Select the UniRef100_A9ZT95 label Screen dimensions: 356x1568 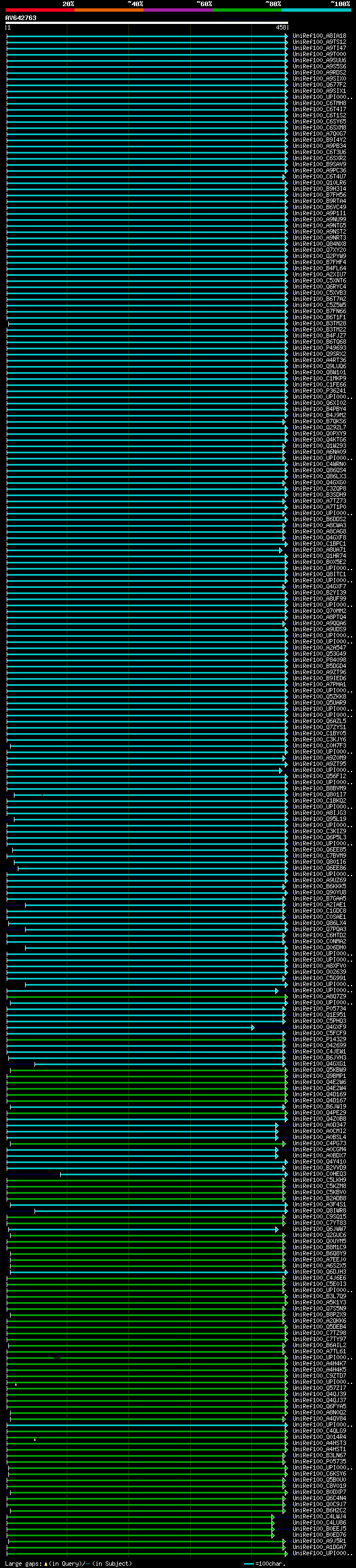[x=319, y=764]
